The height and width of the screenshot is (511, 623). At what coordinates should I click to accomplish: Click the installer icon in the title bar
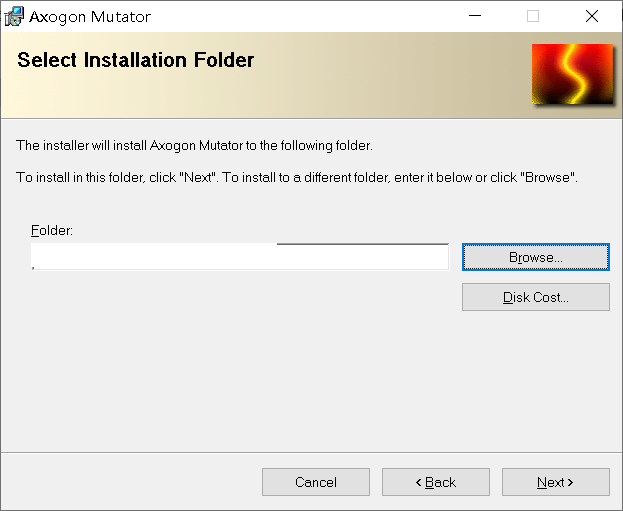point(14,17)
